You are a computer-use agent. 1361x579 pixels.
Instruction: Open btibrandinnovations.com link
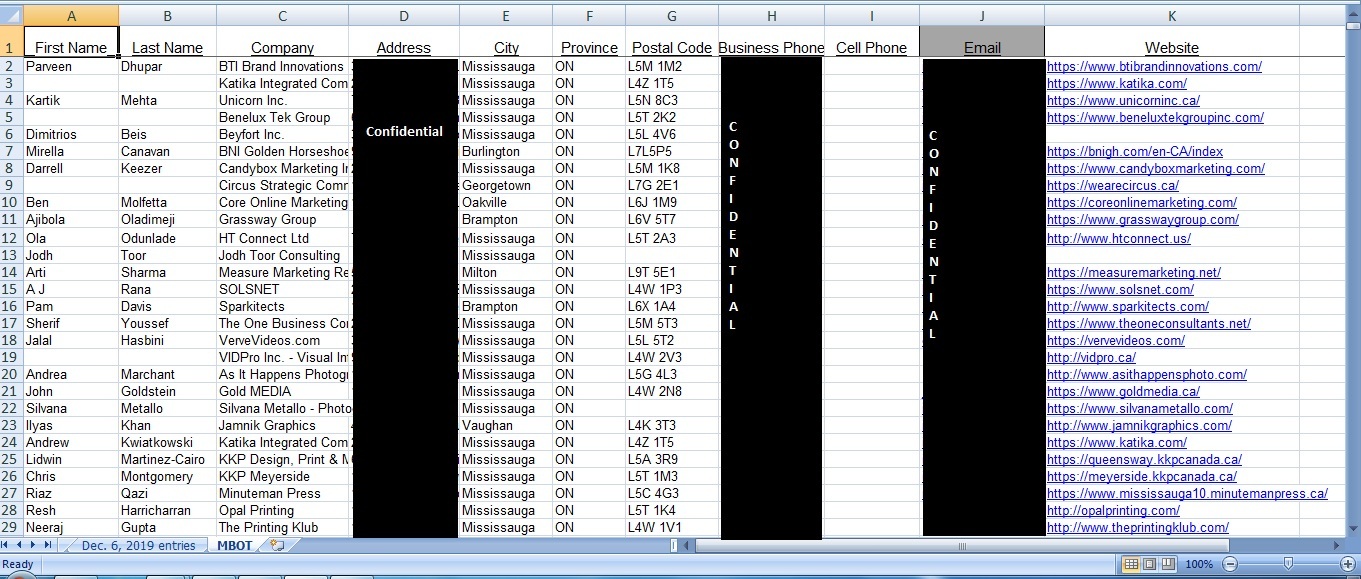pos(1154,67)
